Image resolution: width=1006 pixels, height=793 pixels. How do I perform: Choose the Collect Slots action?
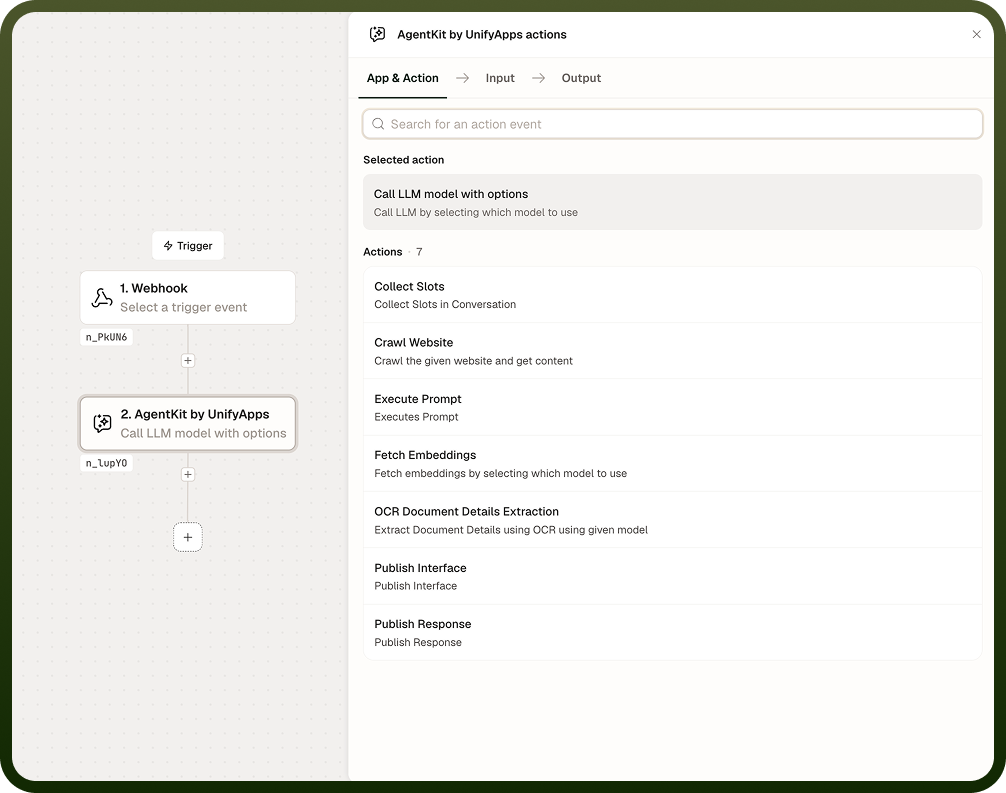click(672, 295)
